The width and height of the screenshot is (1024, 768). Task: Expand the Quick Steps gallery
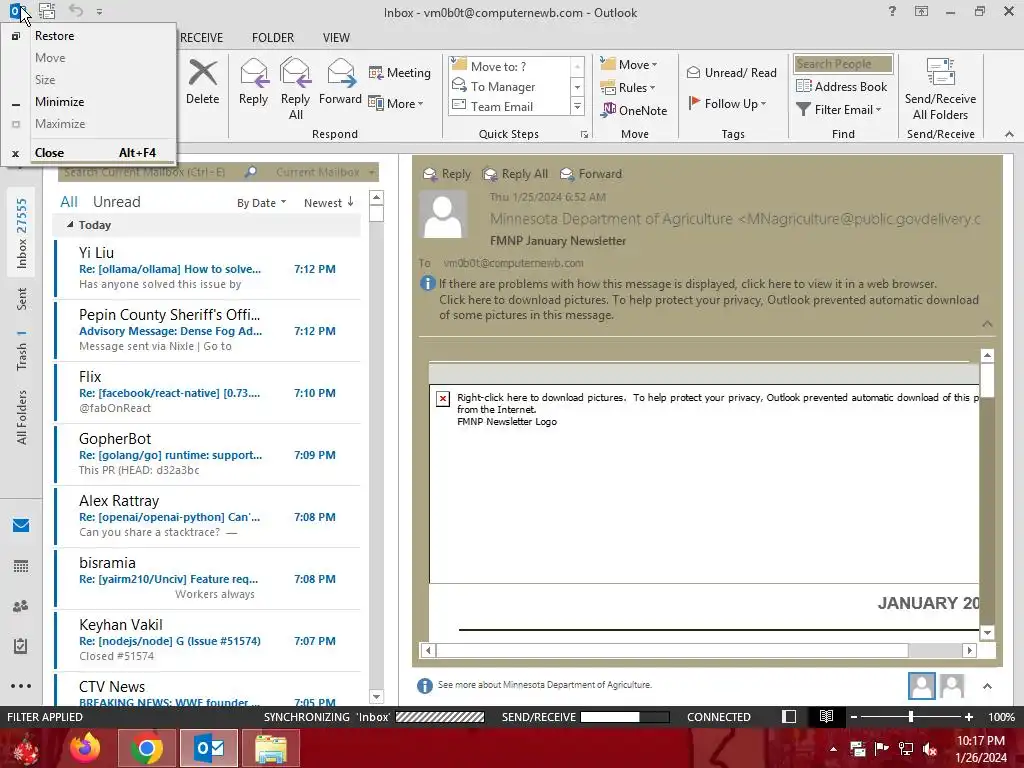(x=577, y=106)
